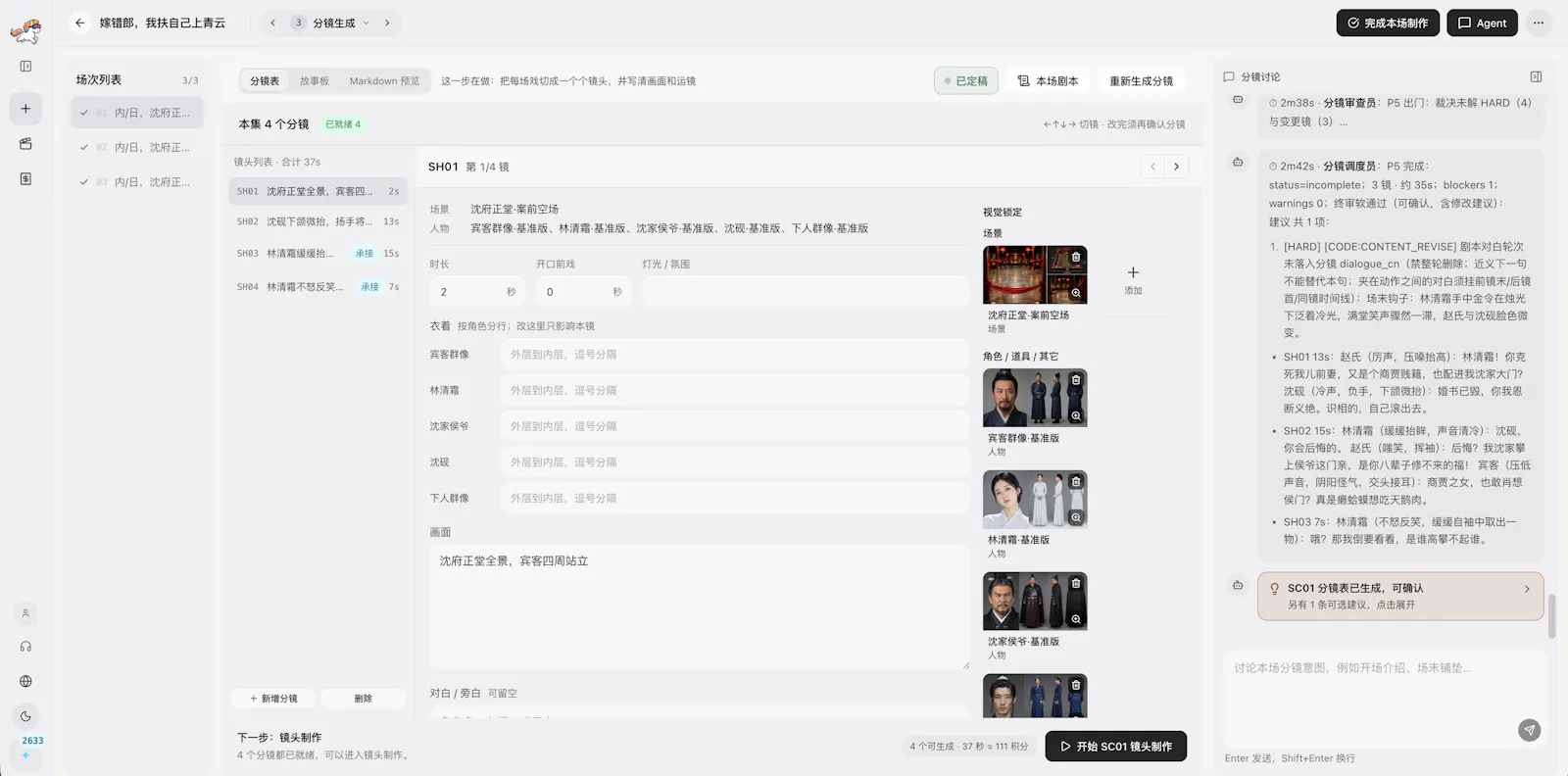Viewport: 1568px width, 776px height.
Task: Open 本场剧本 script button
Action: (x=1048, y=80)
